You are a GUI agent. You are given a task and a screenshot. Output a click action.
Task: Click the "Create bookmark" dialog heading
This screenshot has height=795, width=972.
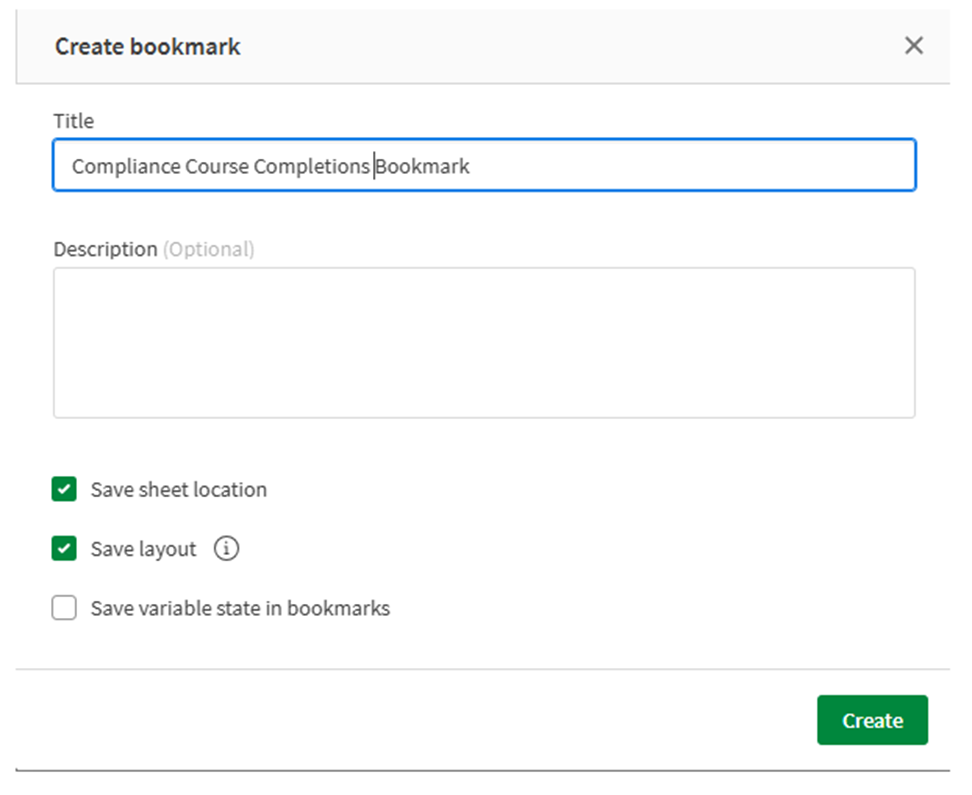tap(147, 46)
